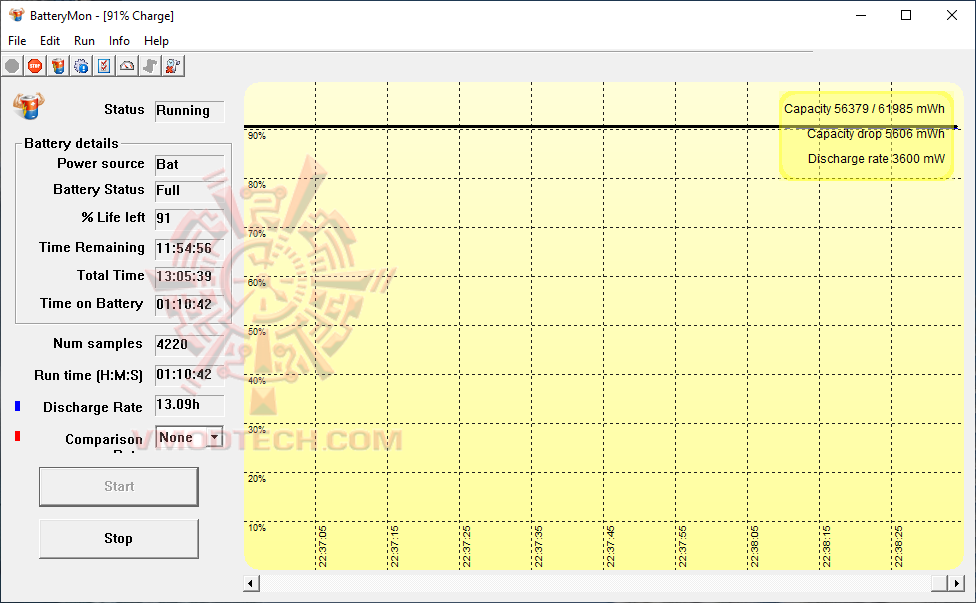Click the Num samples value 4220

pos(189,344)
